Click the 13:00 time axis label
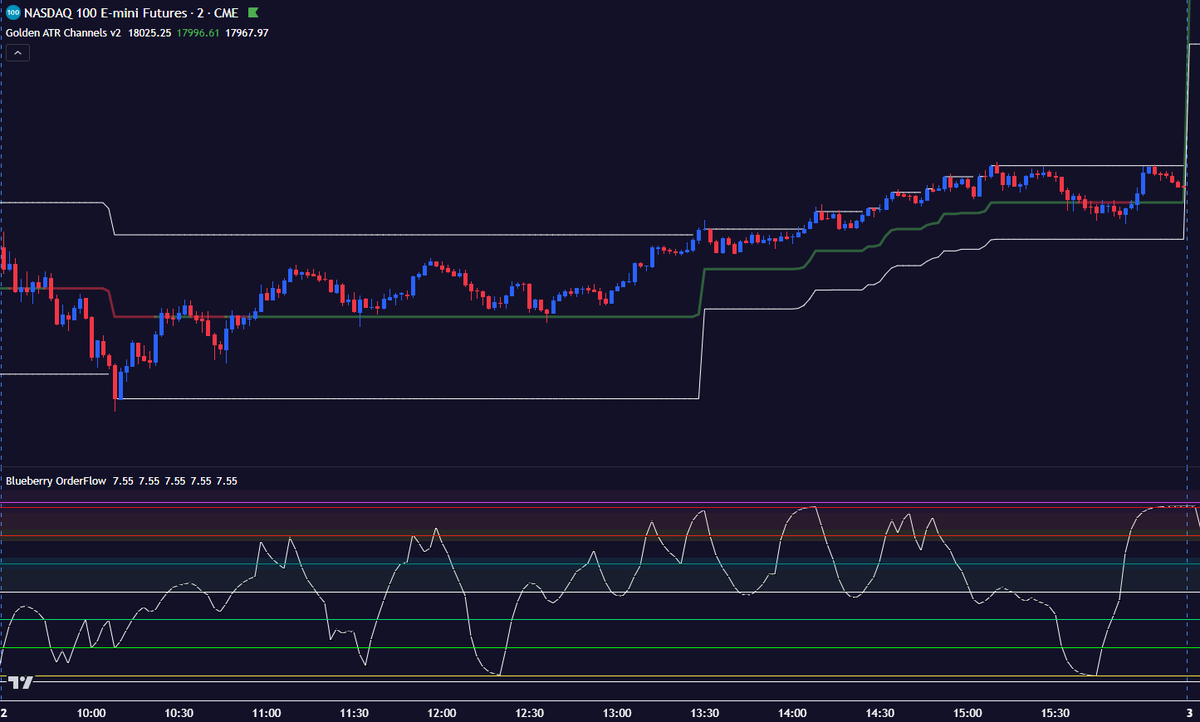Image resolution: width=1200 pixels, height=722 pixels. (617, 713)
